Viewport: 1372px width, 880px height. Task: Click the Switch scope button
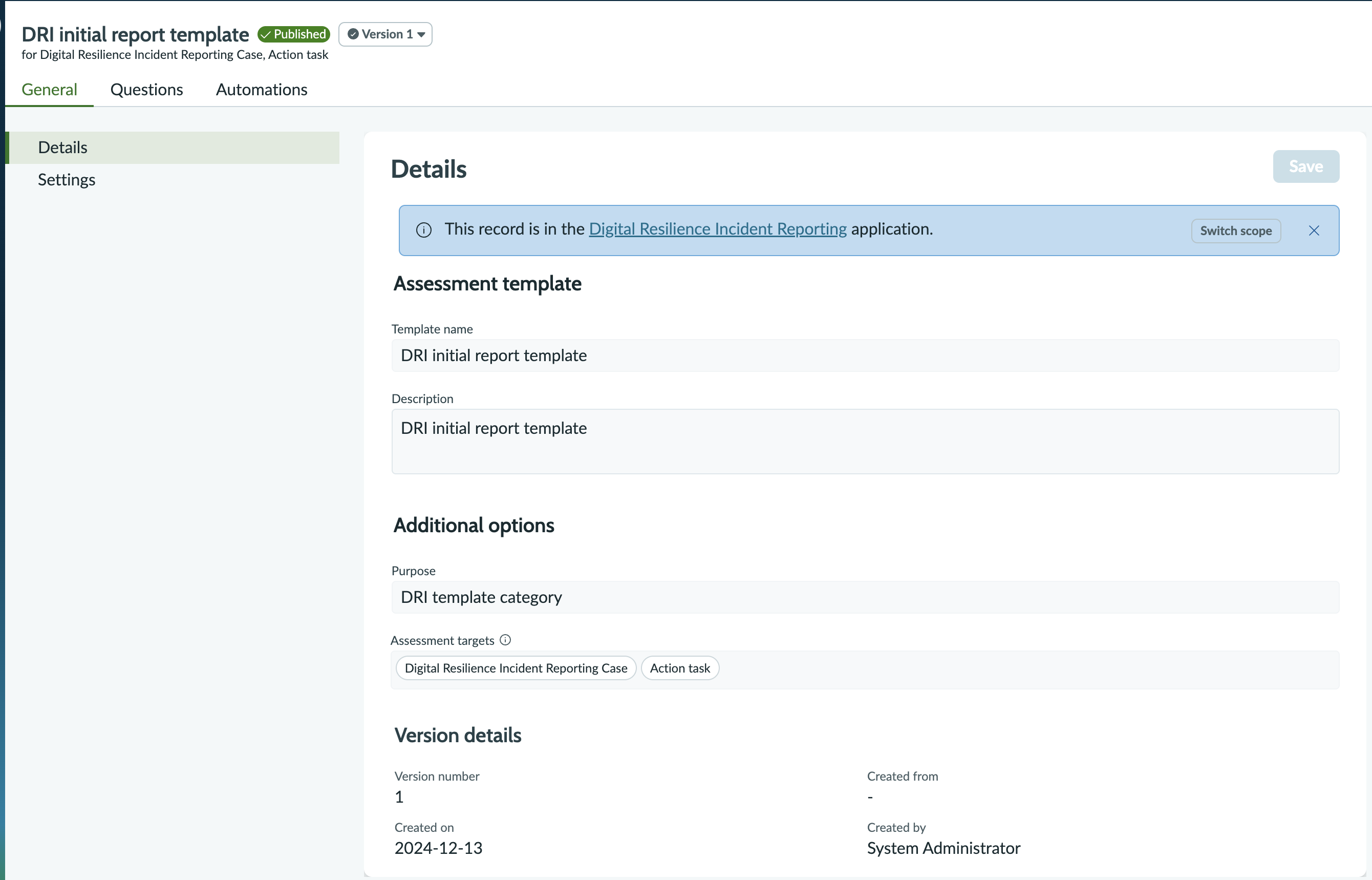pyautogui.click(x=1235, y=231)
